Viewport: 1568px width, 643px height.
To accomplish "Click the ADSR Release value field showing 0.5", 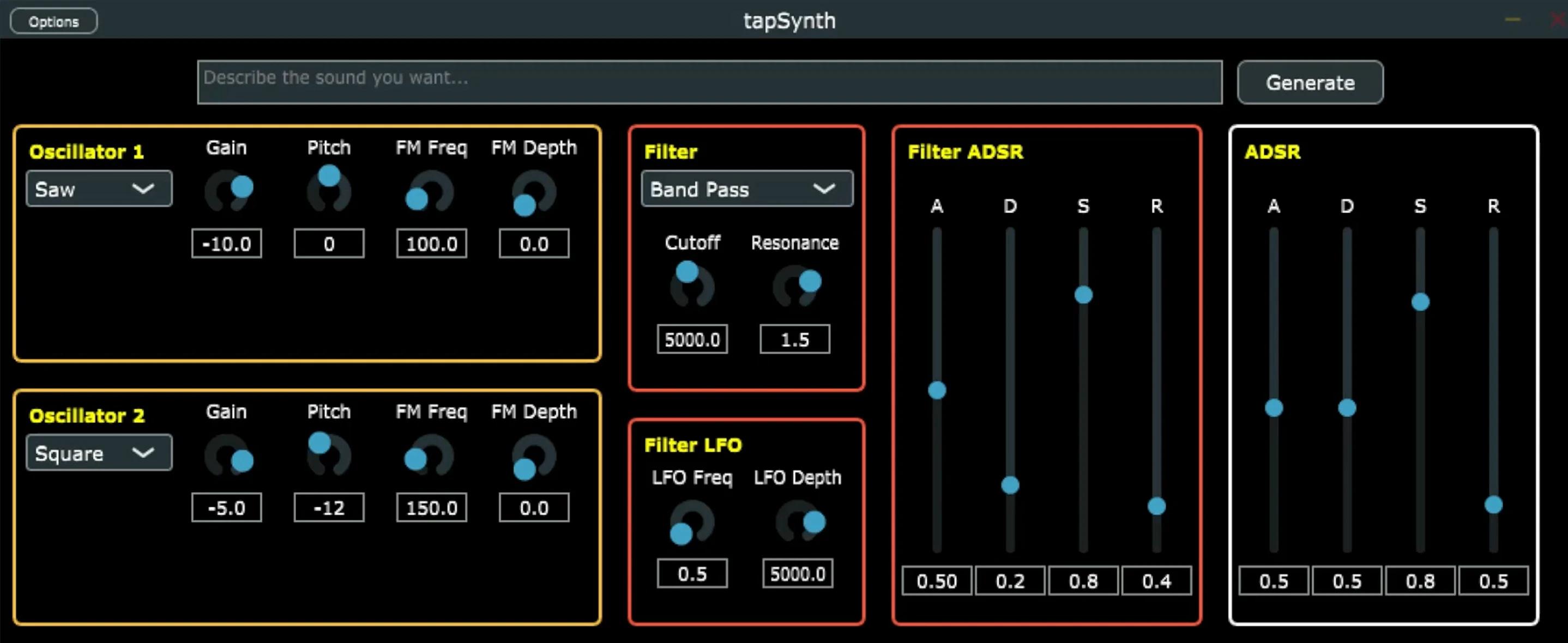I will [1493, 580].
